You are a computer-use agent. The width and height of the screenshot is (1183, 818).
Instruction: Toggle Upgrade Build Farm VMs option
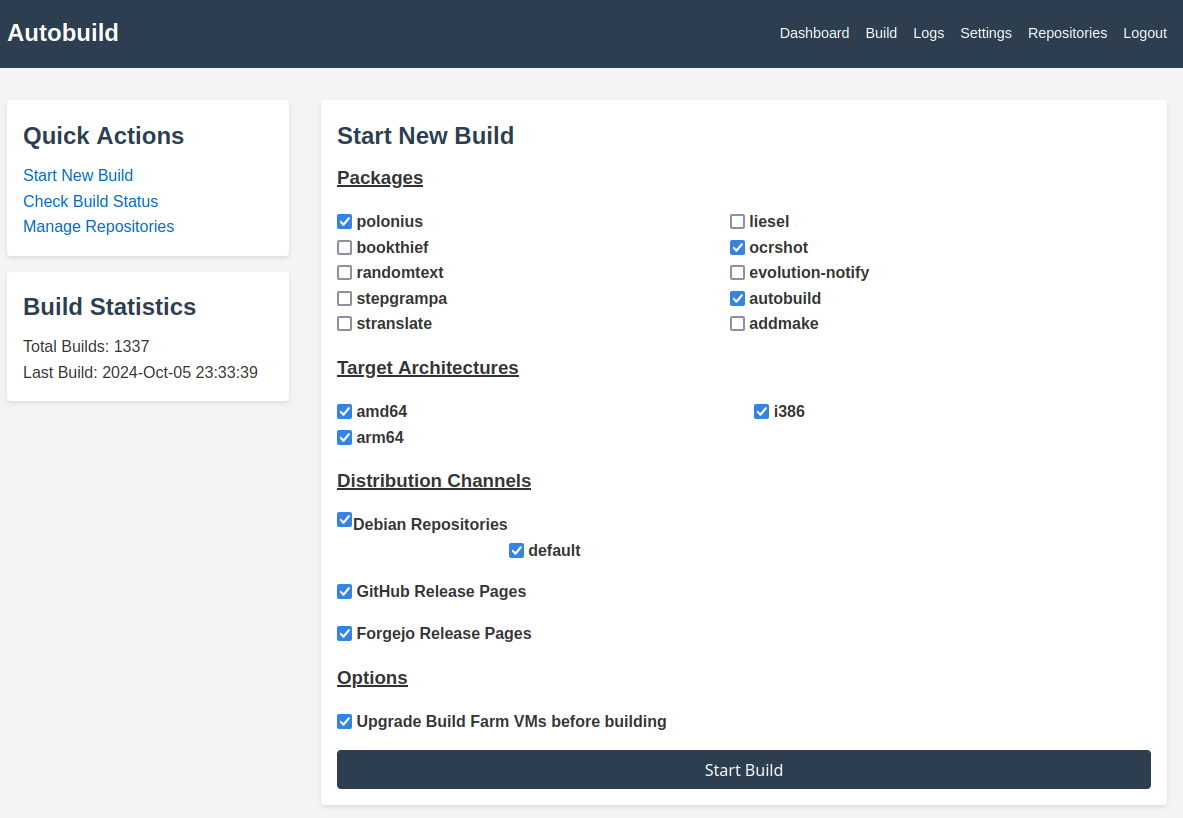pyautogui.click(x=344, y=722)
